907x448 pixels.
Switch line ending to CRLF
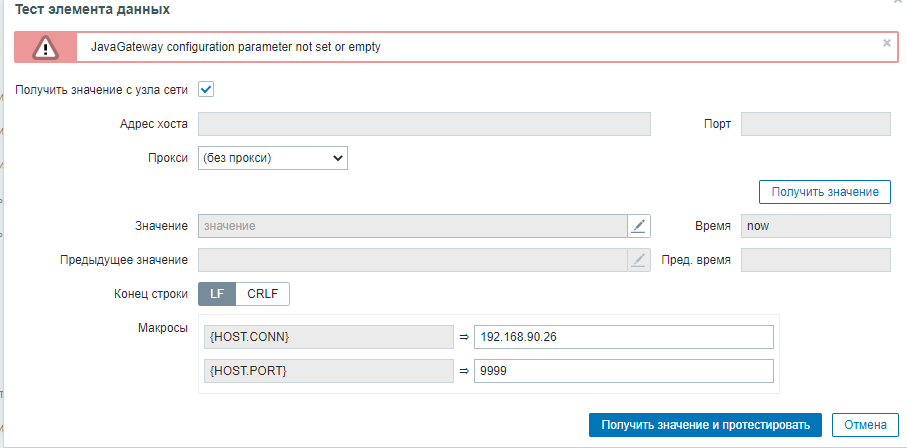tap(263, 294)
